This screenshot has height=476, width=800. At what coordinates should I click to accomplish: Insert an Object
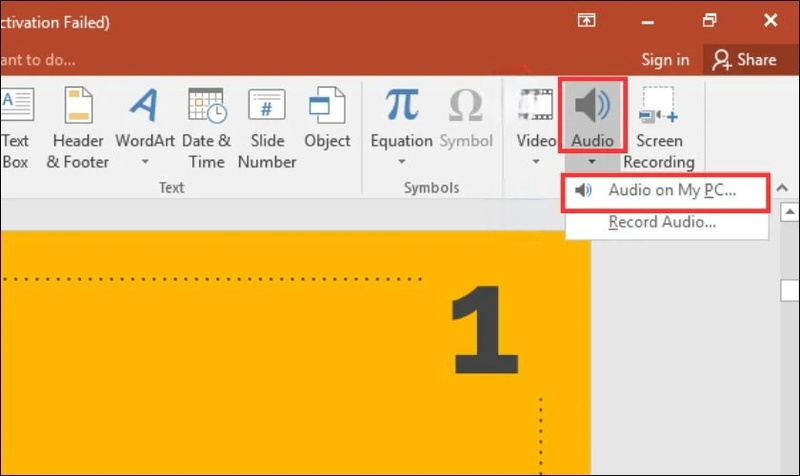point(327,118)
